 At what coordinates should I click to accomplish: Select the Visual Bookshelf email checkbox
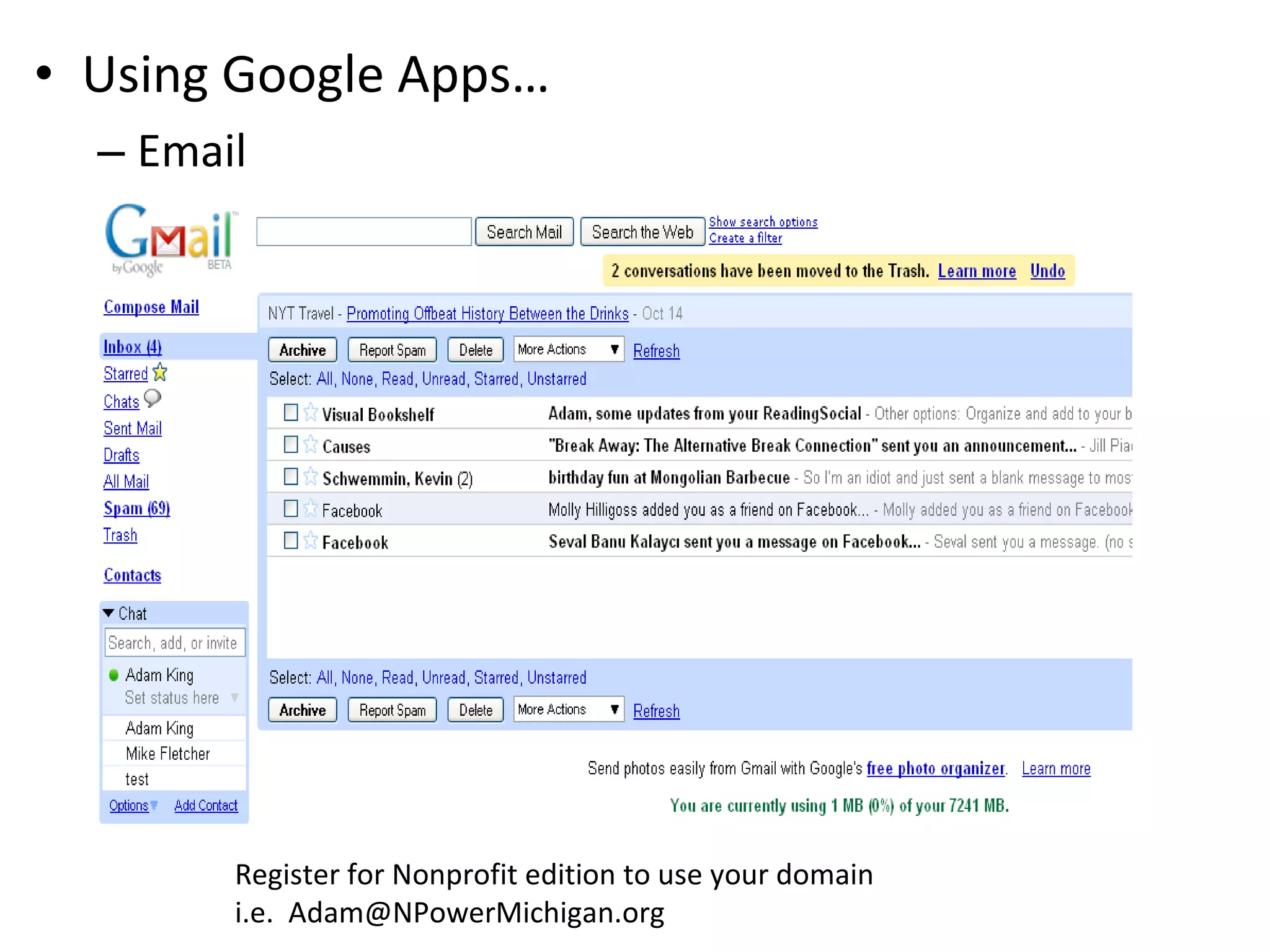pos(290,413)
